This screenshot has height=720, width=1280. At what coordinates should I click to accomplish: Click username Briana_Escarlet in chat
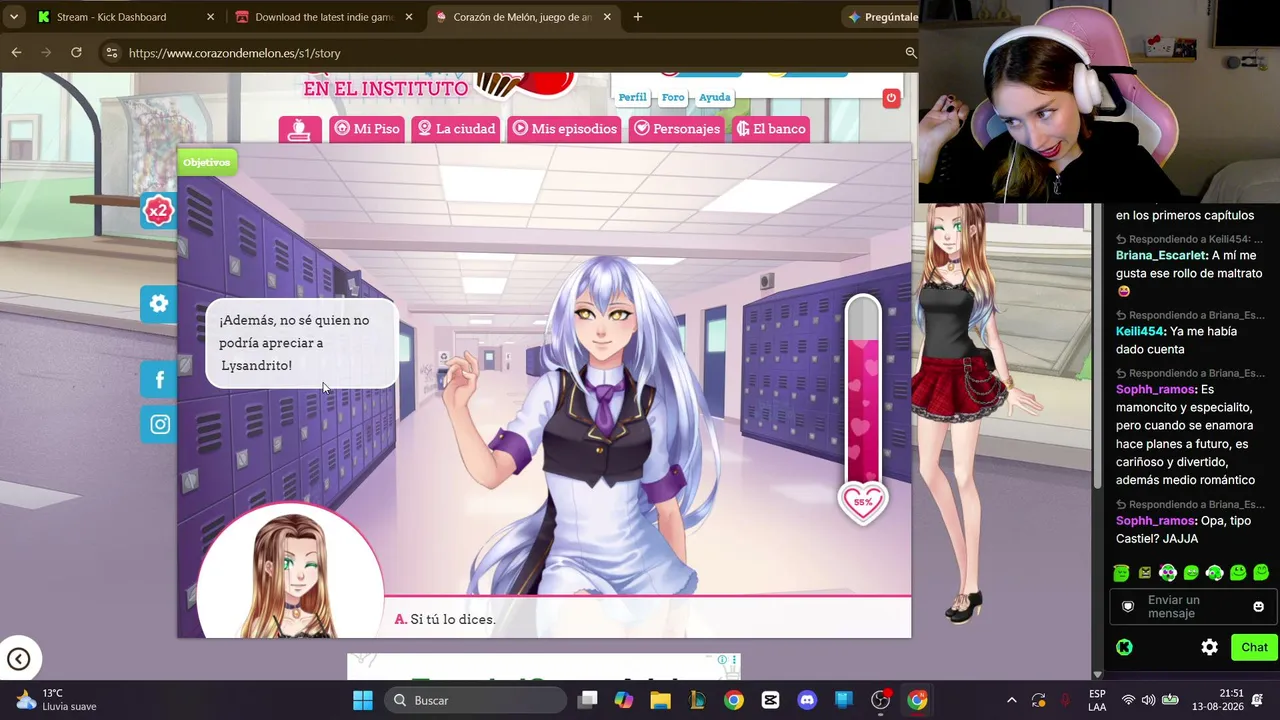point(1161,255)
